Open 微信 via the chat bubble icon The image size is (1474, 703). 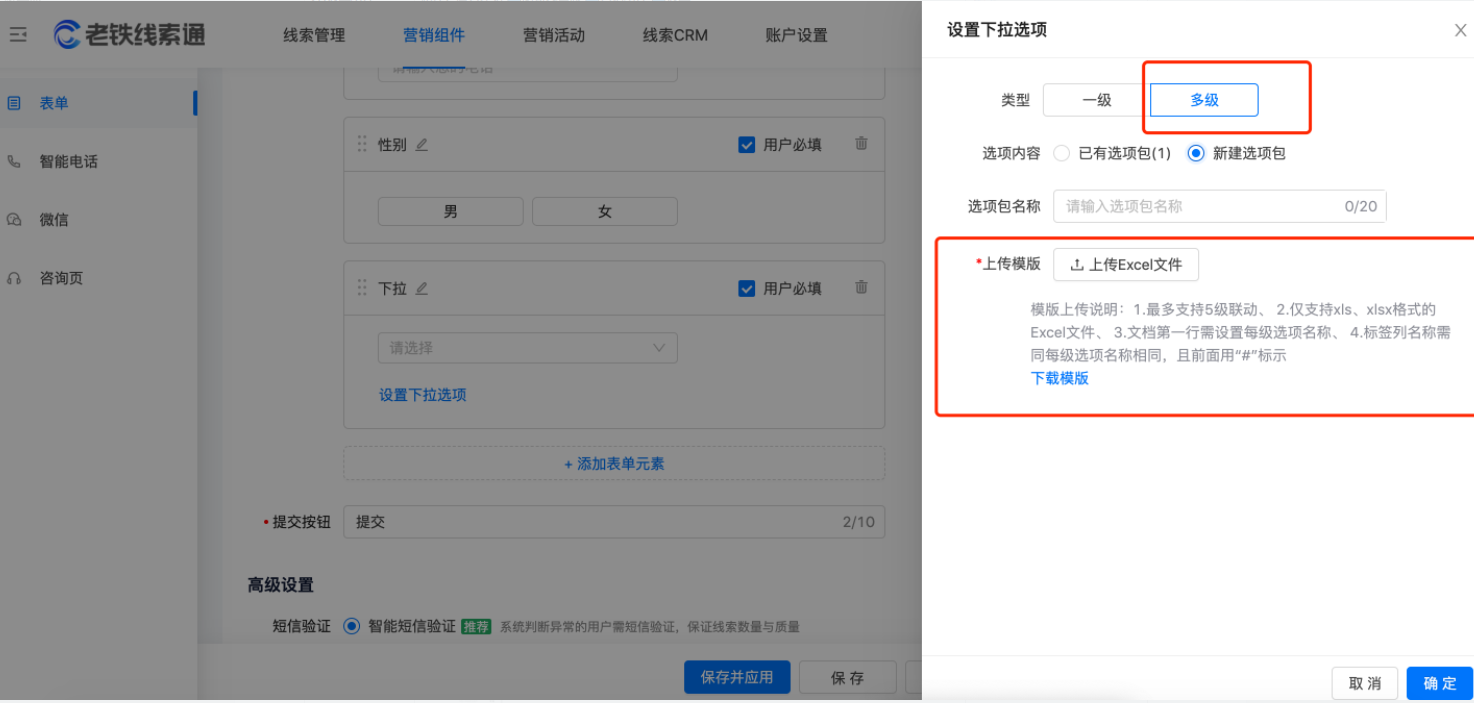(14, 219)
